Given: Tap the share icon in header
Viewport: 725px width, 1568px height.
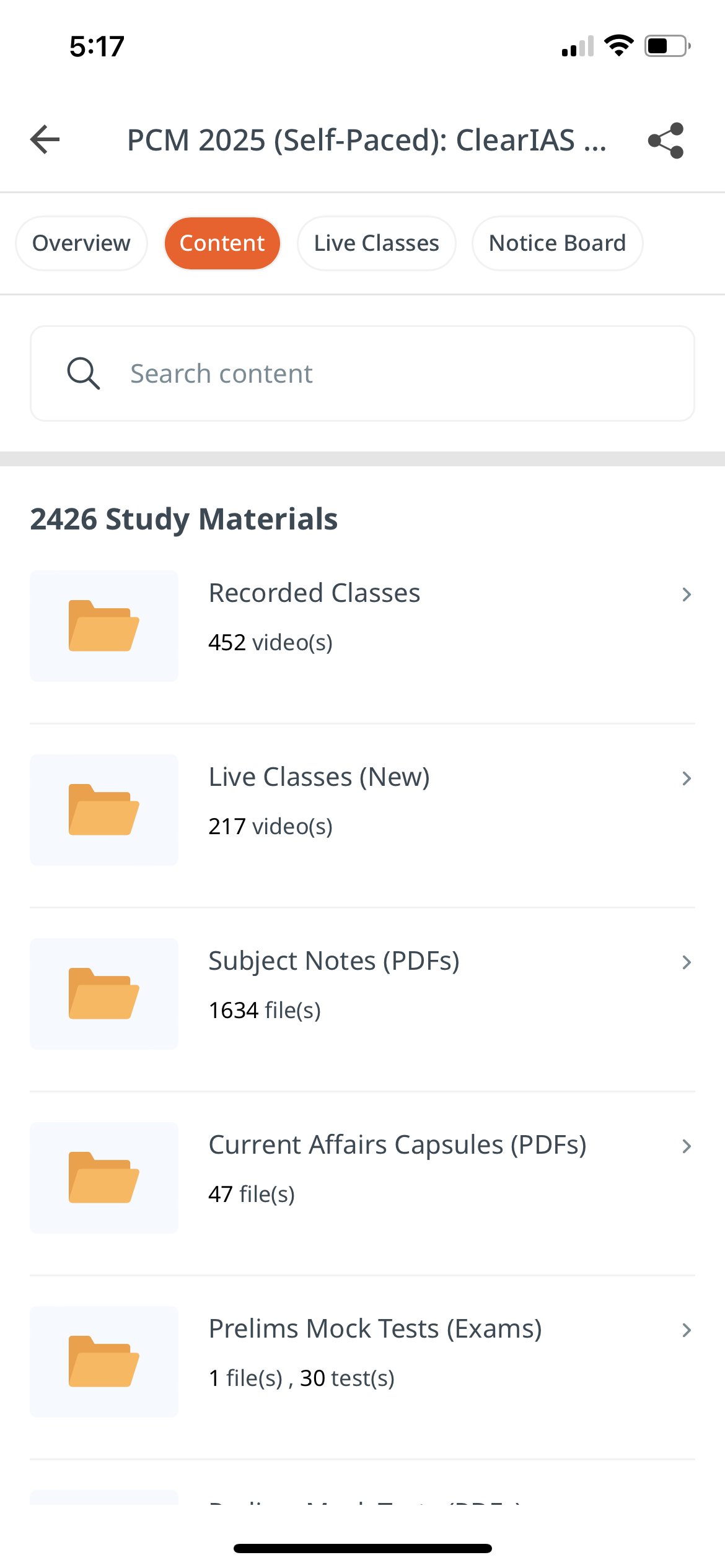Looking at the screenshot, I should tap(666, 141).
